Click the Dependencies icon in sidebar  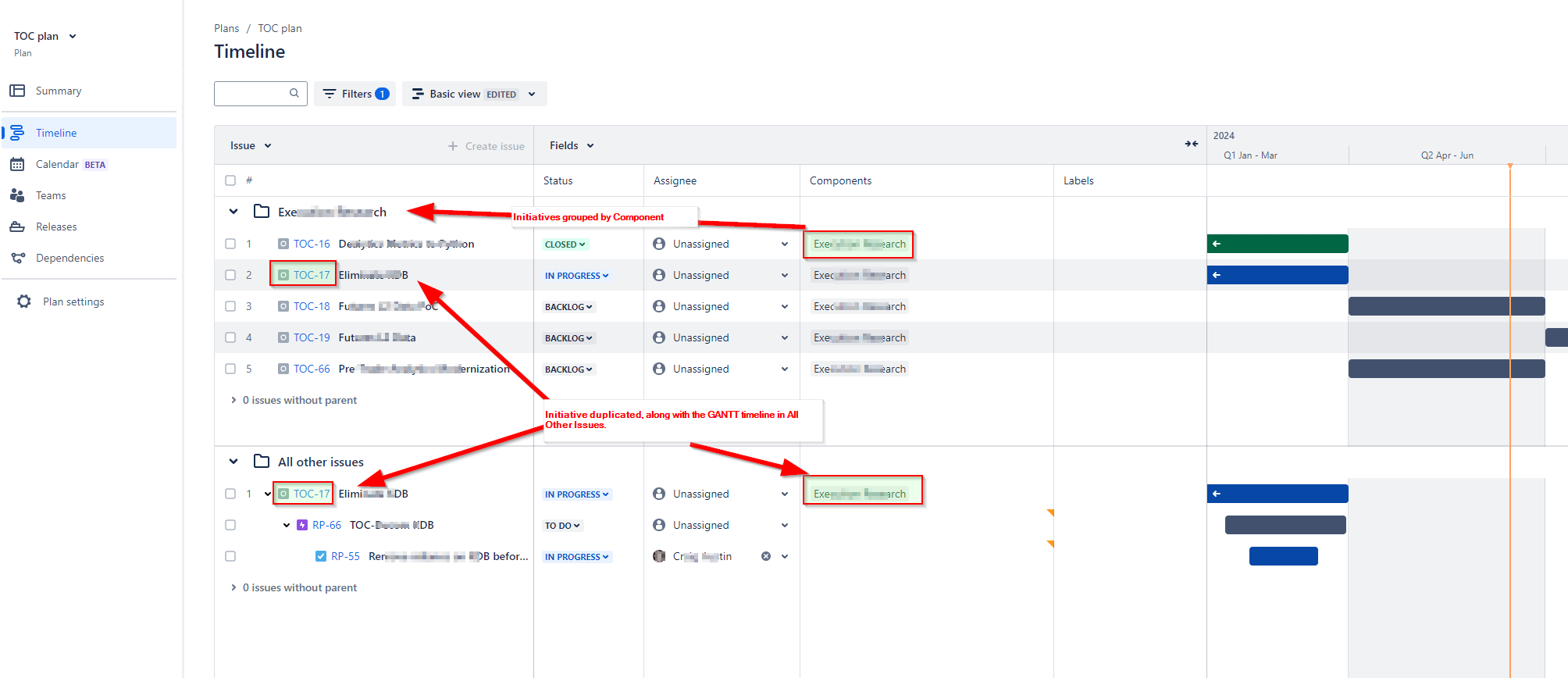click(17, 258)
